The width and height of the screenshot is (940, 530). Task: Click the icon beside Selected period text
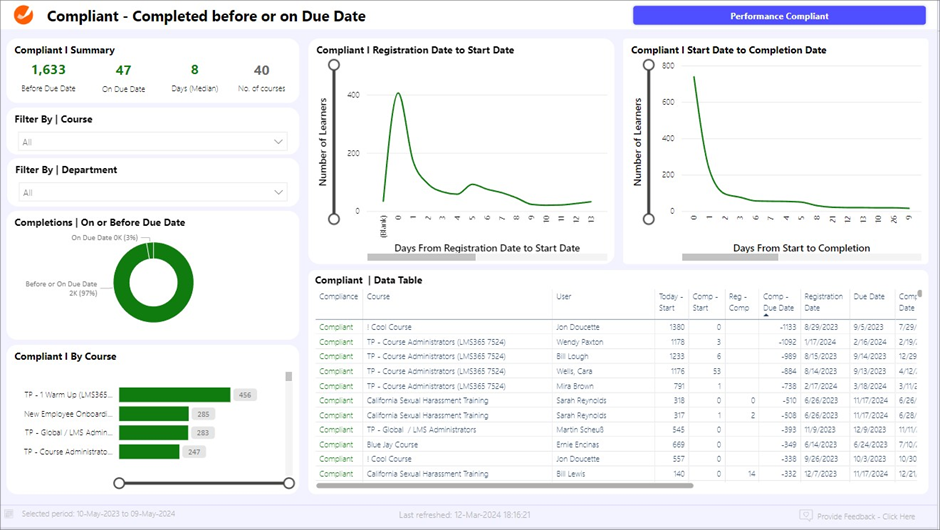click(x=9, y=516)
